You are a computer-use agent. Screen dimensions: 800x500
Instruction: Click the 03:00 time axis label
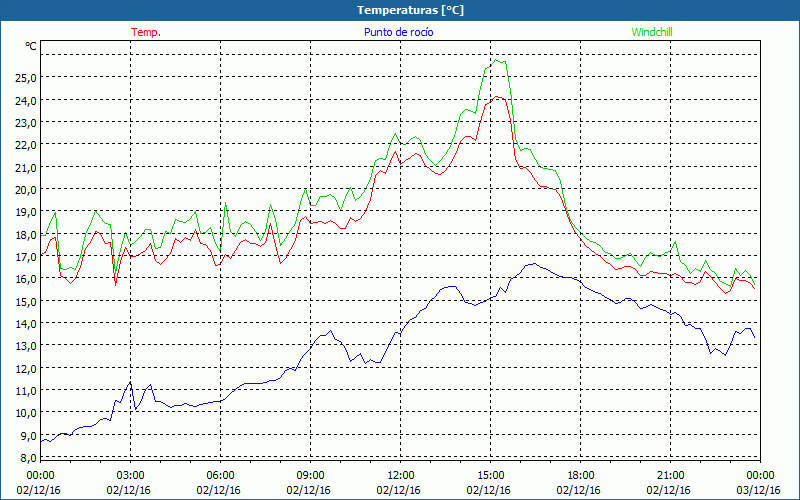tap(131, 476)
